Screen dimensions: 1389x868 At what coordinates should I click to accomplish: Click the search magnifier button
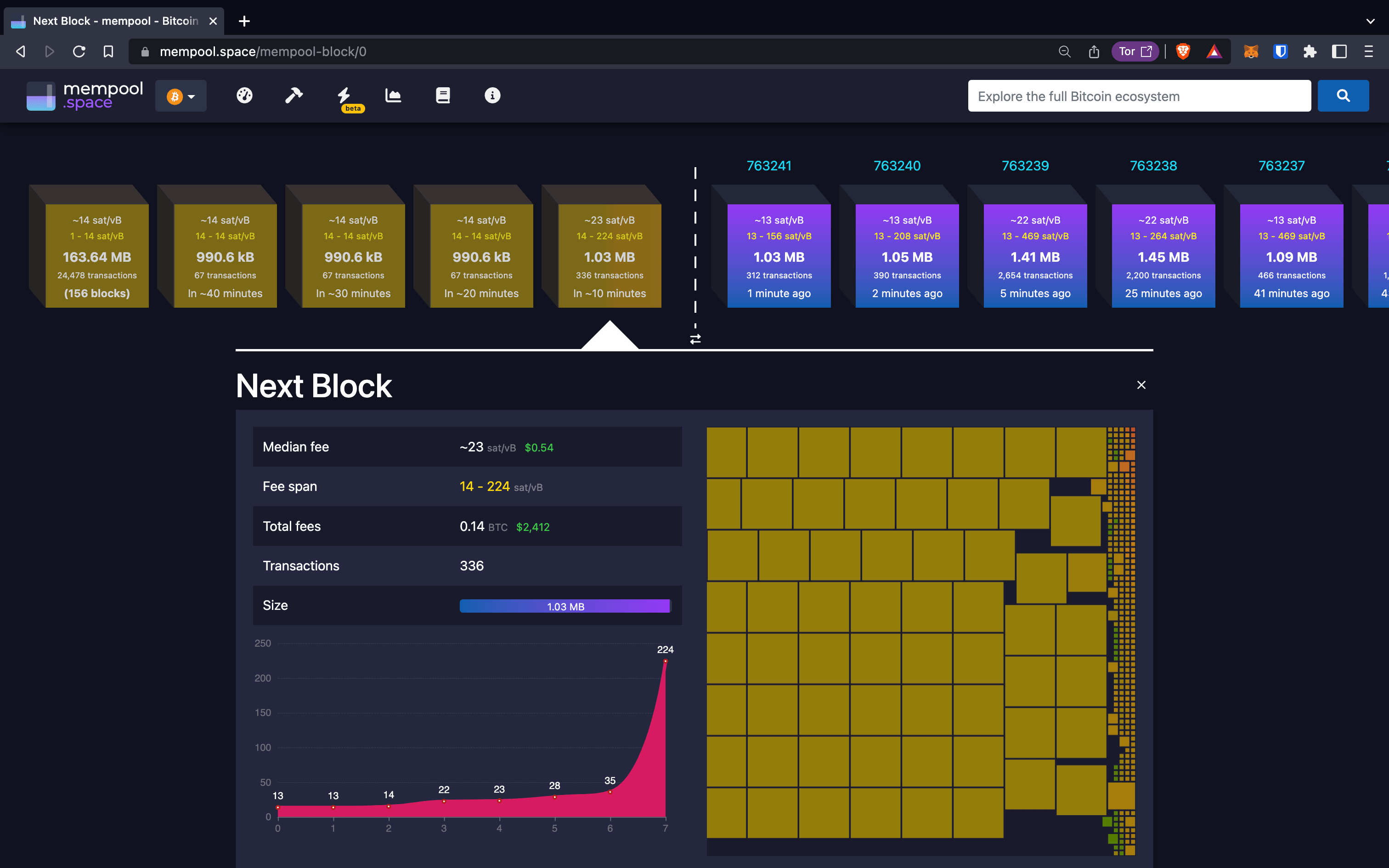pos(1345,96)
